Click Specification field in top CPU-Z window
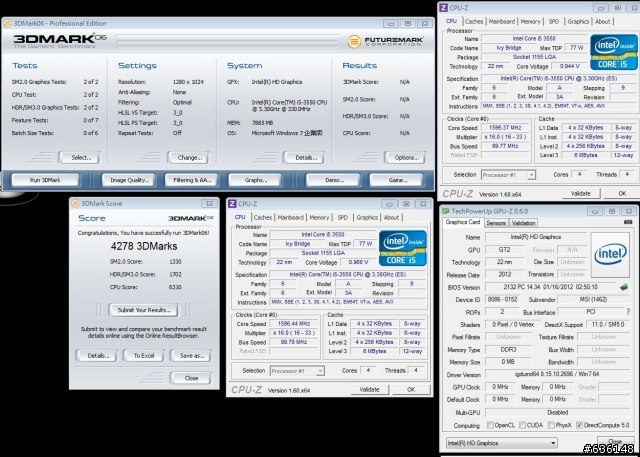Screen dimensions: 640x457 (559, 78)
